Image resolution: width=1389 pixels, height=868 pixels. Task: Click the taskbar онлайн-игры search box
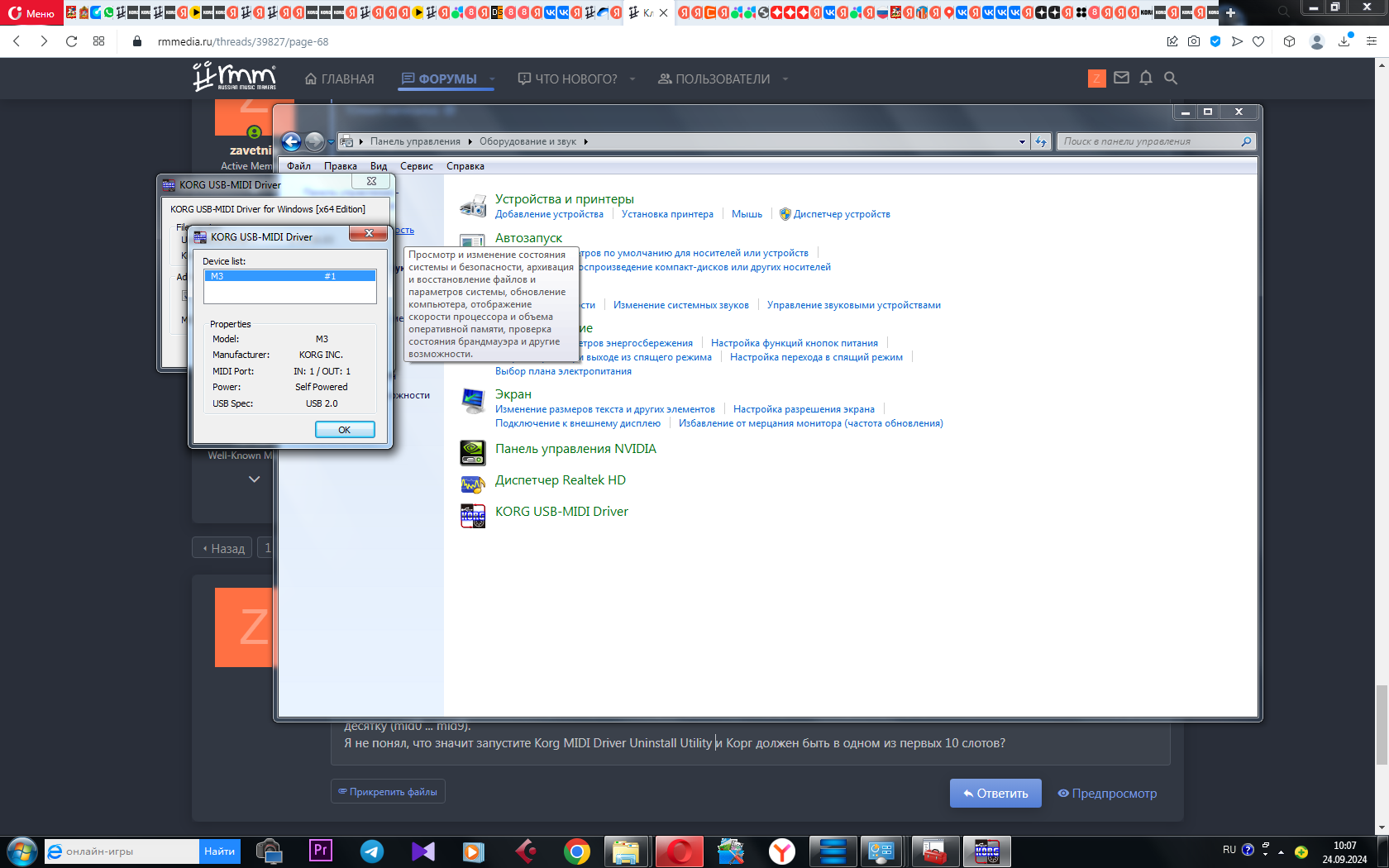click(122, 851)
